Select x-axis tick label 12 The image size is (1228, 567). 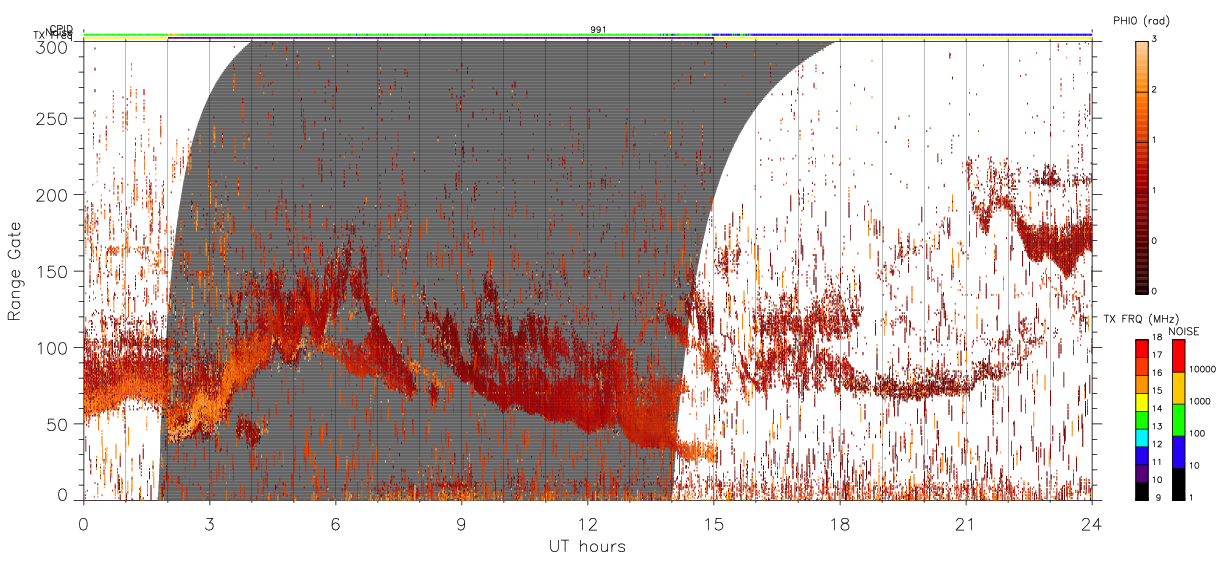[x=587, y=523]
